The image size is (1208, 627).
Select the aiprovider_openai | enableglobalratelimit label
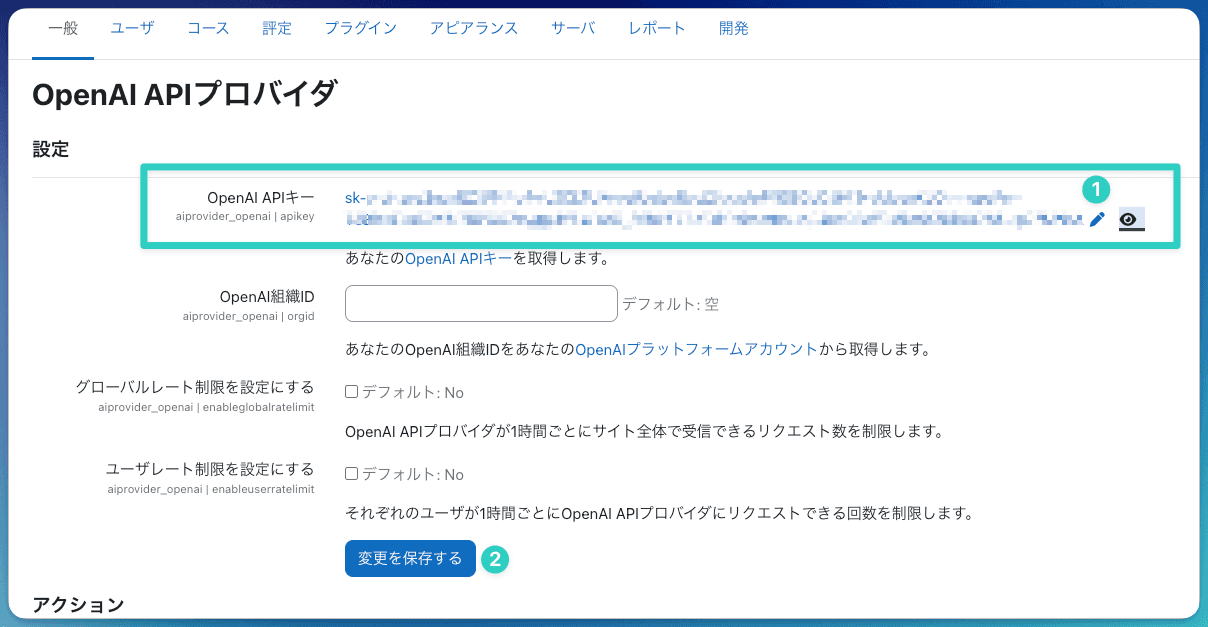pos(207,407)
